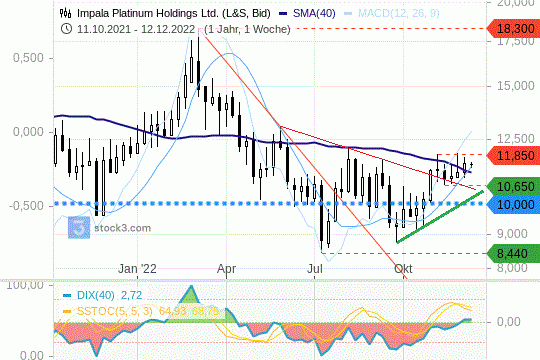Click the 9,000 price axis value

(x=512, y=234)
